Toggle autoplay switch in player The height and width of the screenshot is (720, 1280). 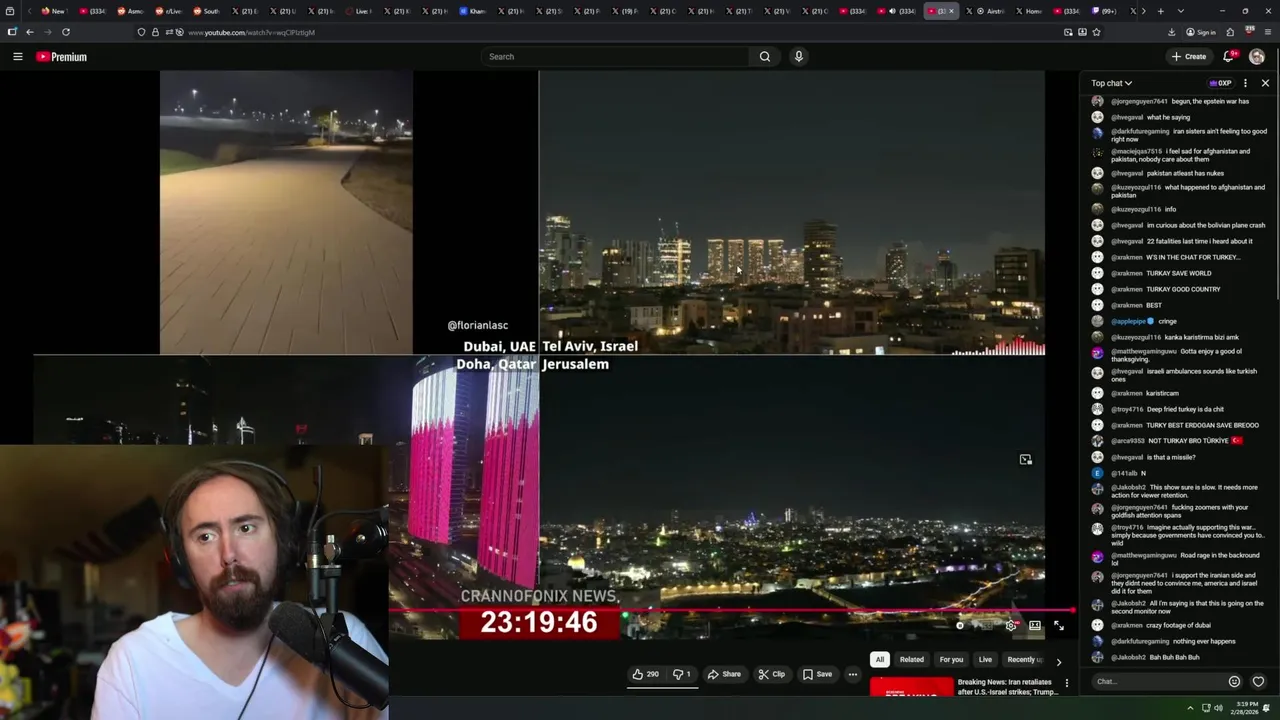[x=961, y=626]
